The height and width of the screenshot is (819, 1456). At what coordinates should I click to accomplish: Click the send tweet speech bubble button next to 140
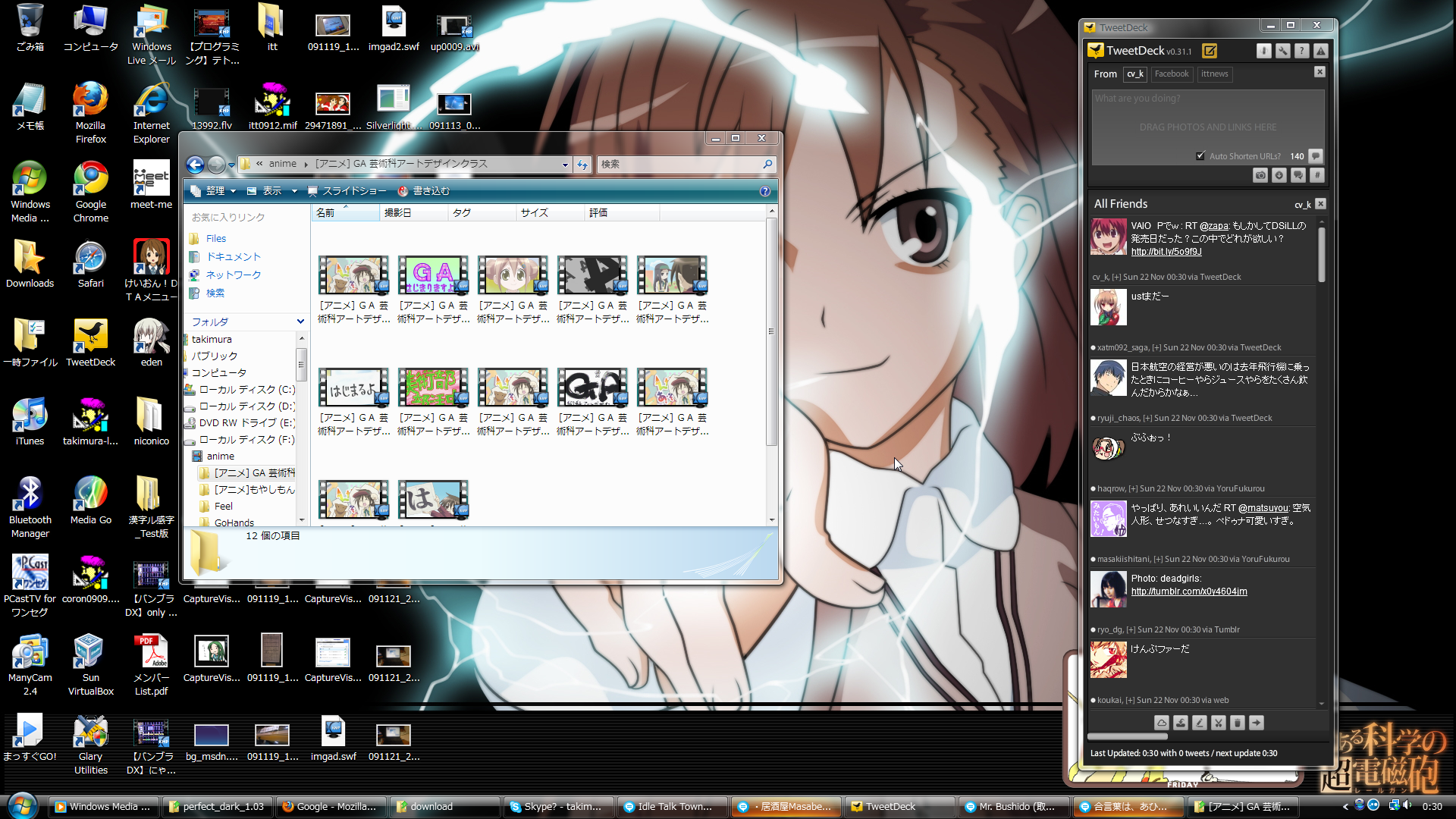coord(1316,156)
